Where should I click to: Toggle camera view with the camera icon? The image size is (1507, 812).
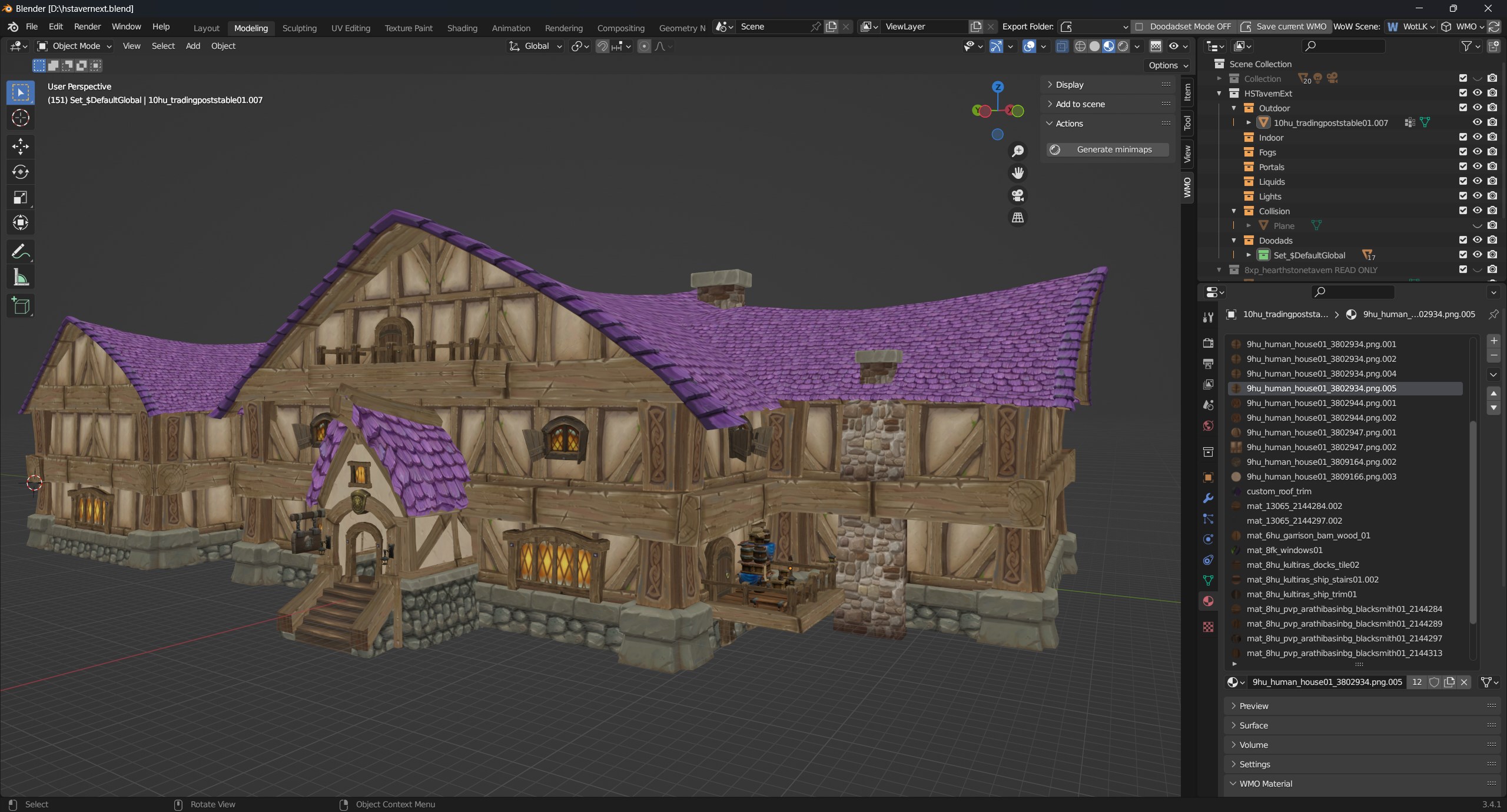click(x=1018, y=195)
